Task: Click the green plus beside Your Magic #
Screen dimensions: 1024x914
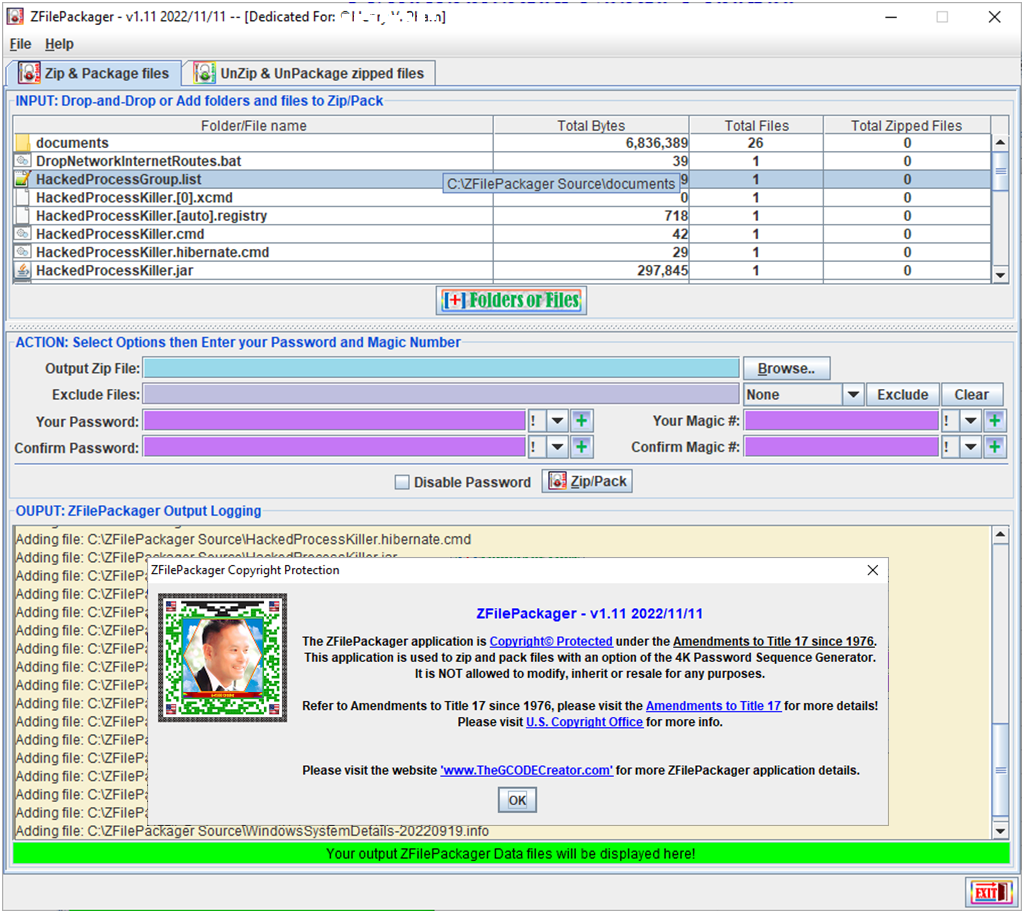Action: click(994, 421)
